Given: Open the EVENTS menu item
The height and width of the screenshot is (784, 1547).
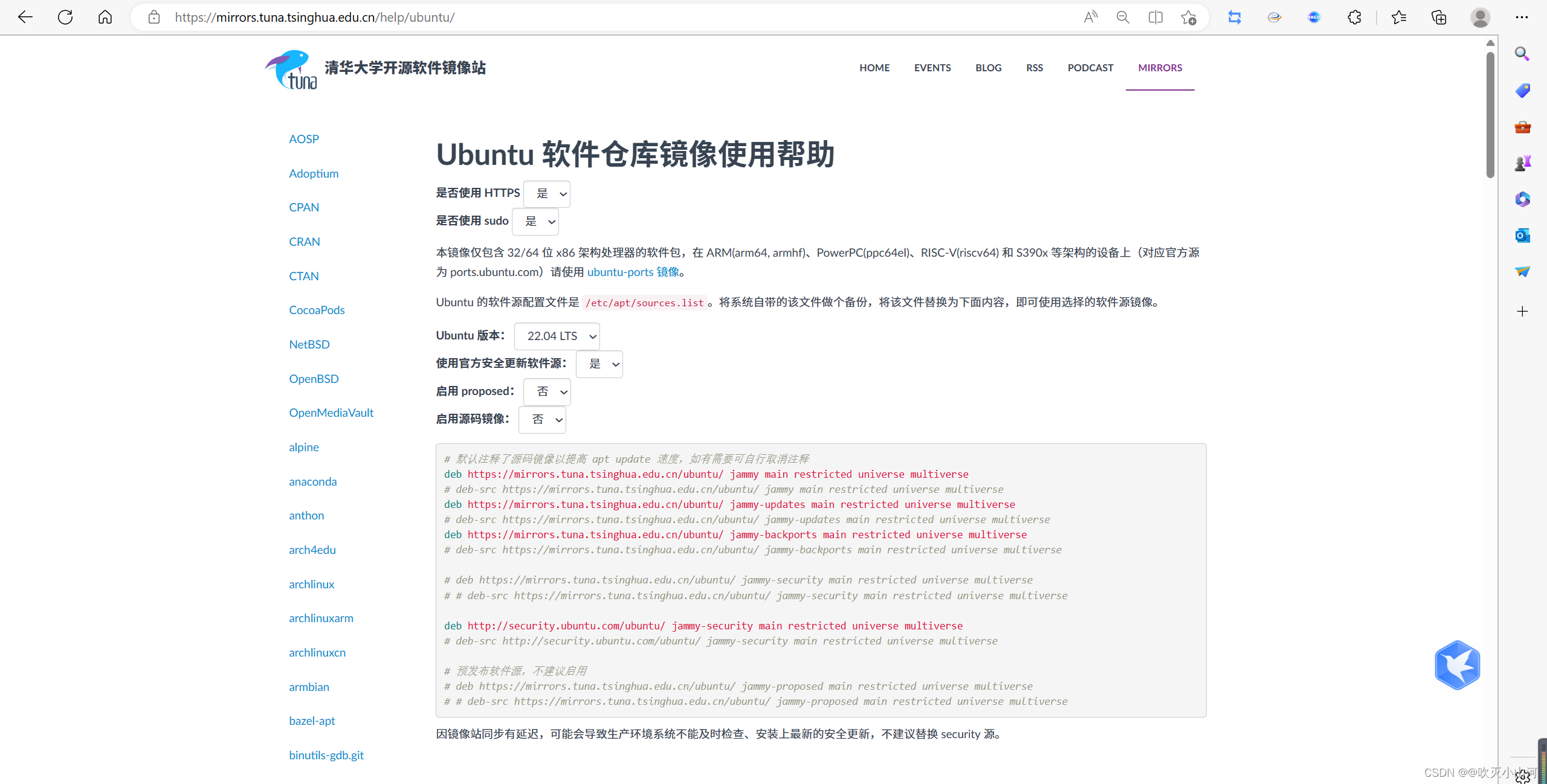Looking at the screenshot, I should pos(932,68).
